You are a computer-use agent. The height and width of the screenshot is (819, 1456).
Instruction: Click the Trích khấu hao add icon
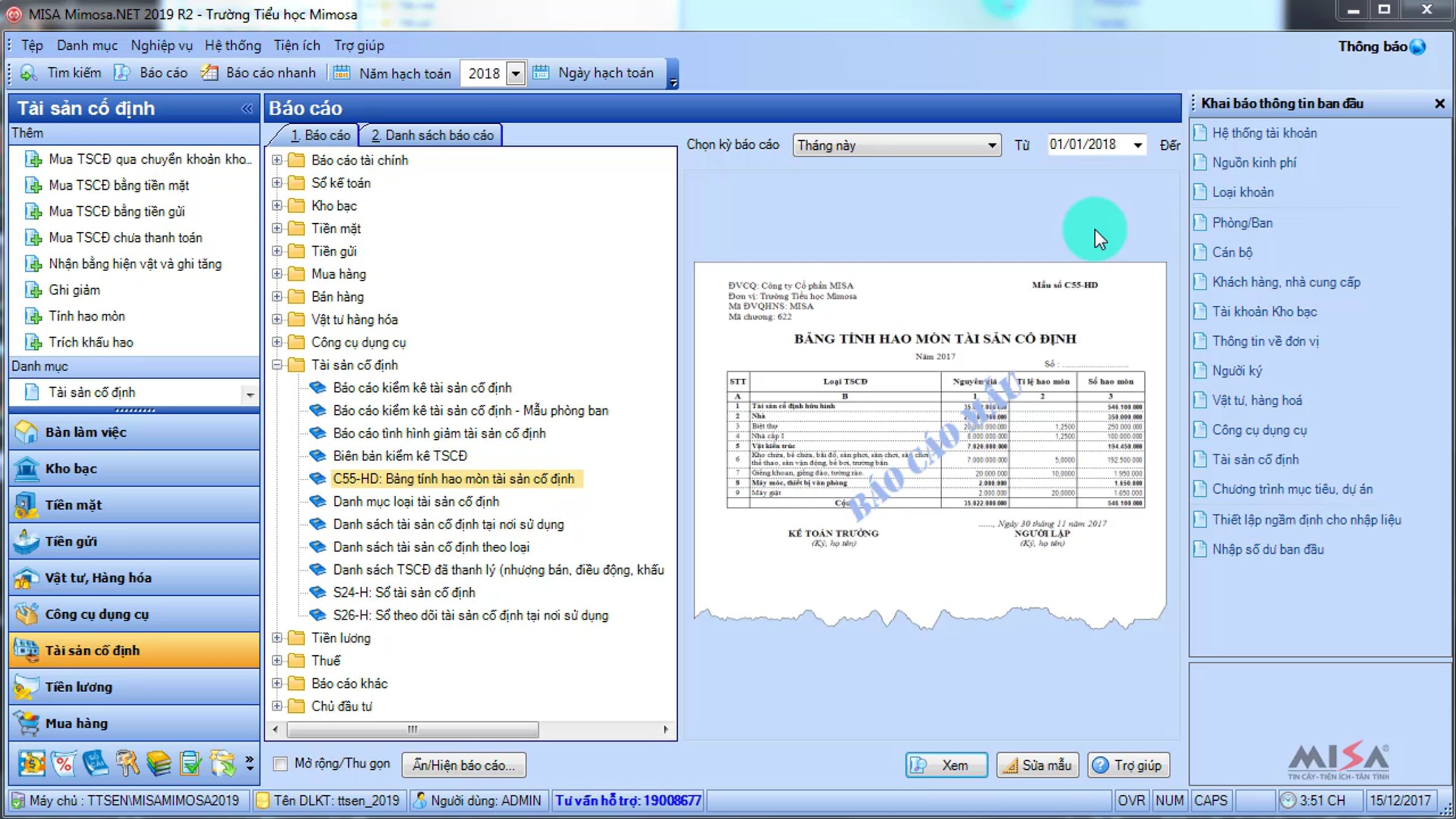coord(33,342)
